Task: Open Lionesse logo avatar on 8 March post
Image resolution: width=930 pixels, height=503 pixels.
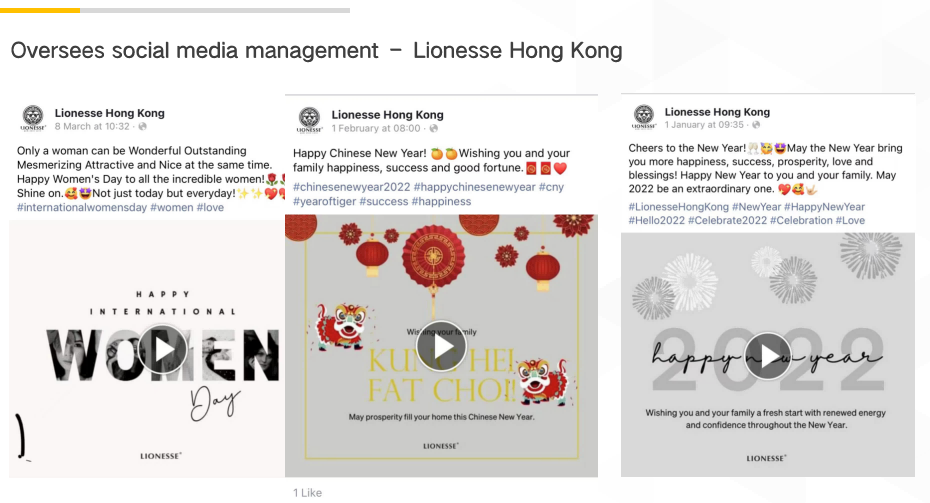Action: (x=33, y=118)
